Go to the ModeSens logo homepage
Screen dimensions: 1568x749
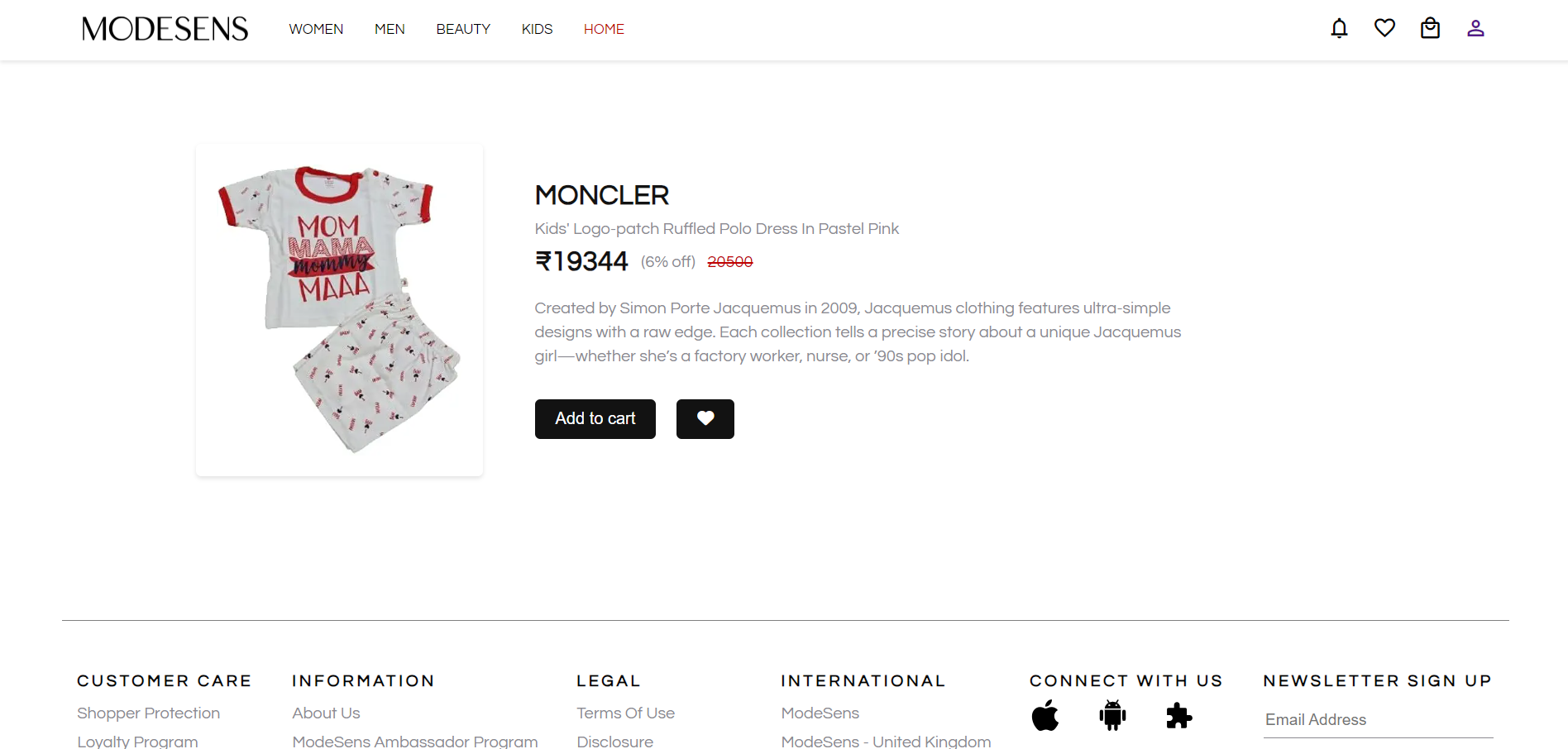[x=165, y=29]
